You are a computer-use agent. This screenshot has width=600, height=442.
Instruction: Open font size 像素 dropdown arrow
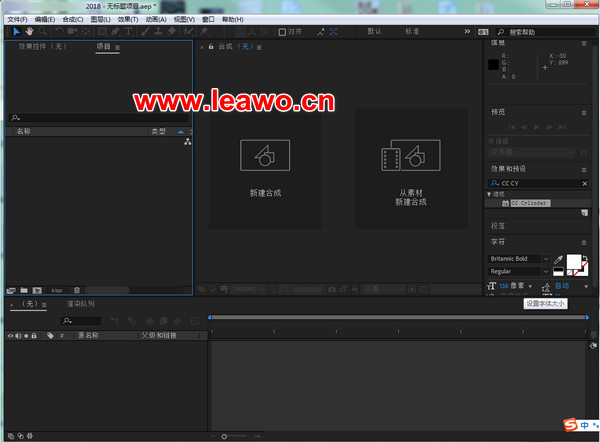(x=530, y=286)
